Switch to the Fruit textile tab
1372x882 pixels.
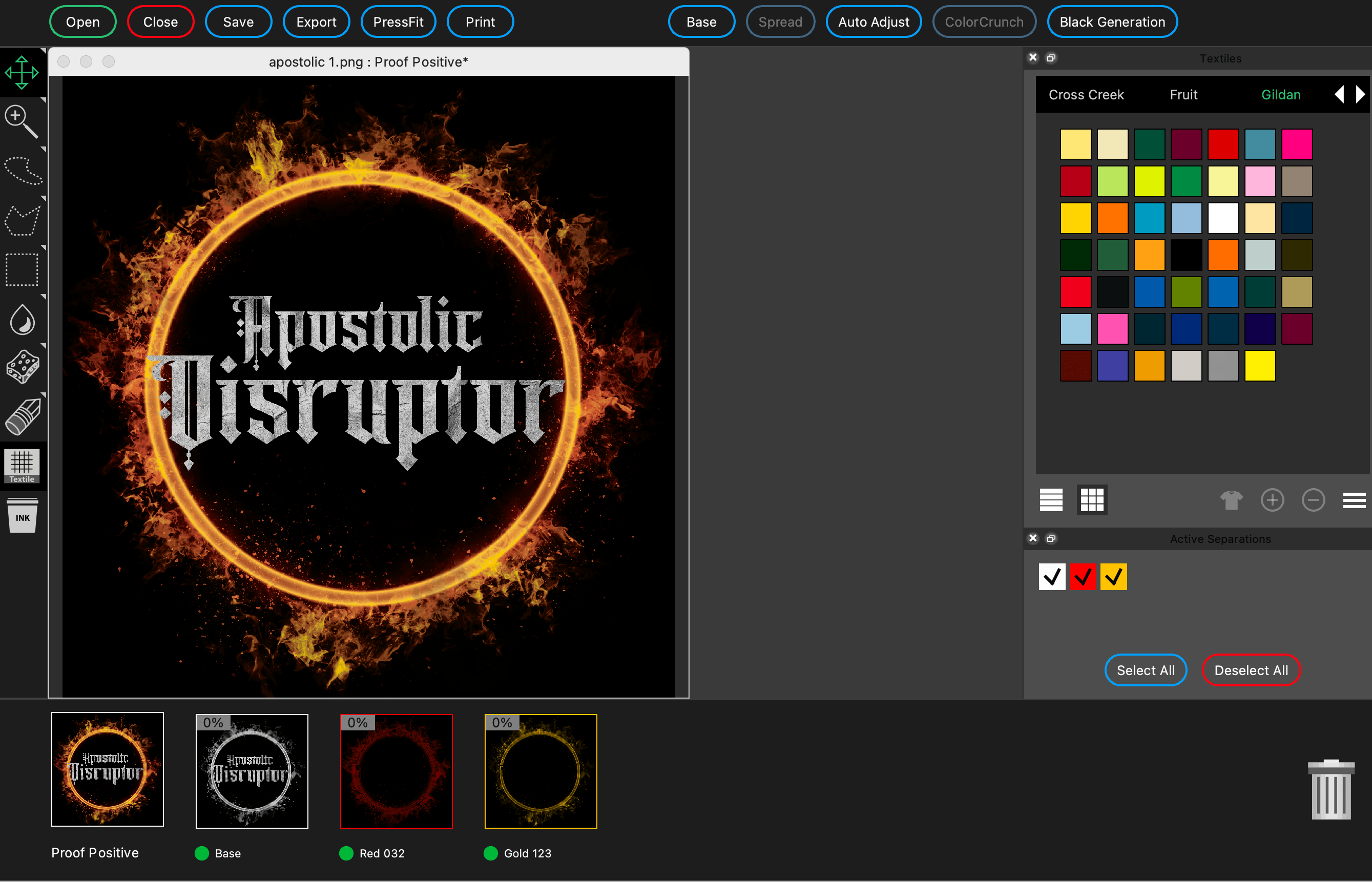(1183, 94)
